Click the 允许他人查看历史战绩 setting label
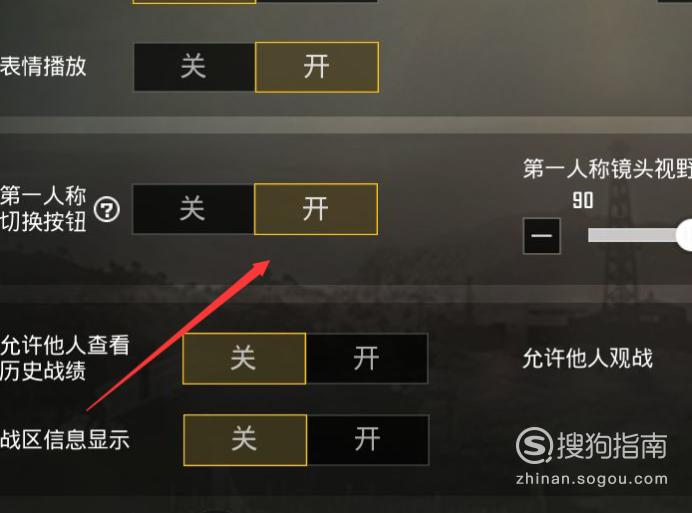 point(65,358)
